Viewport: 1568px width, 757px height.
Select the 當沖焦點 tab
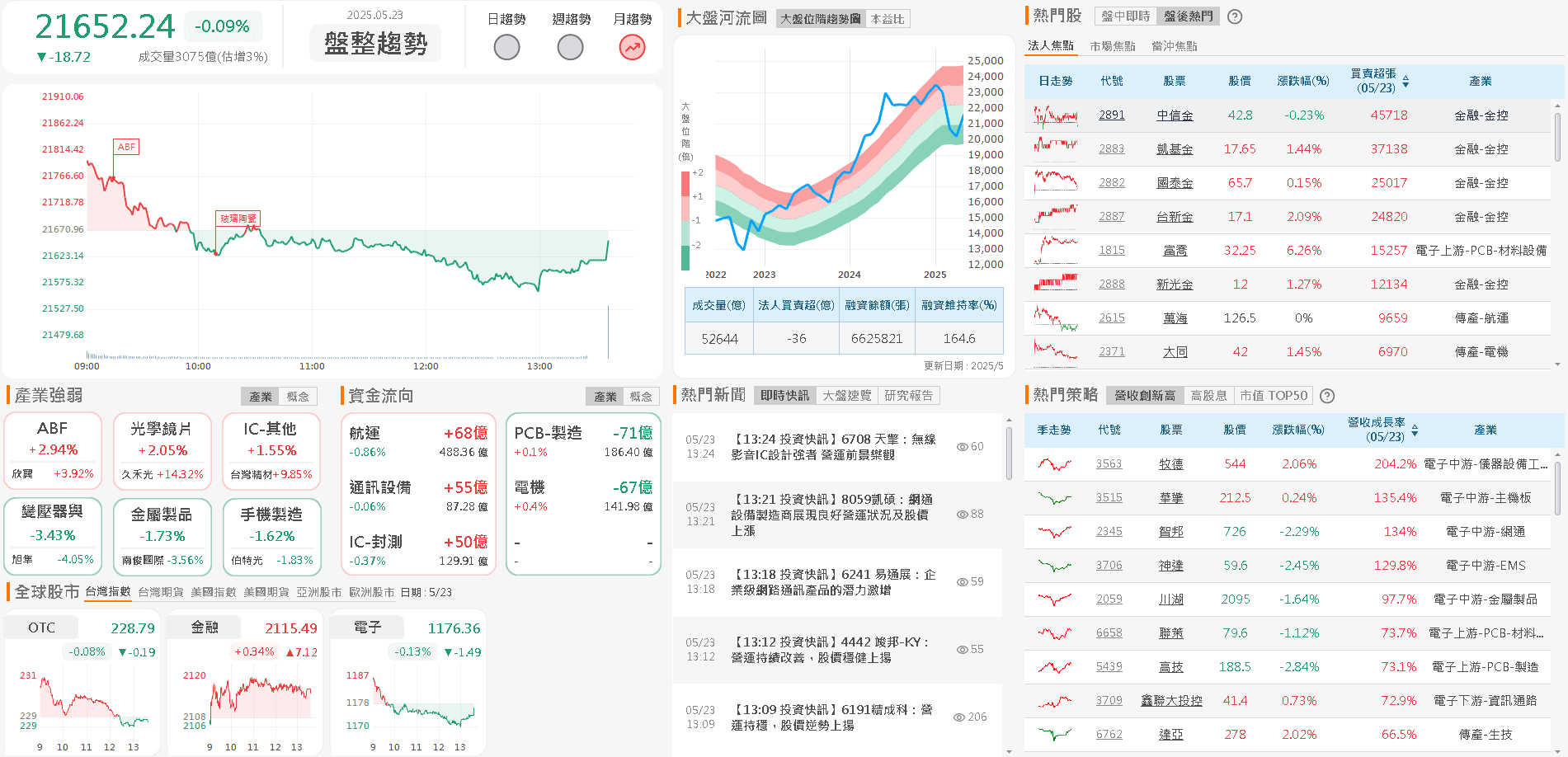[x=1175, y=46]
